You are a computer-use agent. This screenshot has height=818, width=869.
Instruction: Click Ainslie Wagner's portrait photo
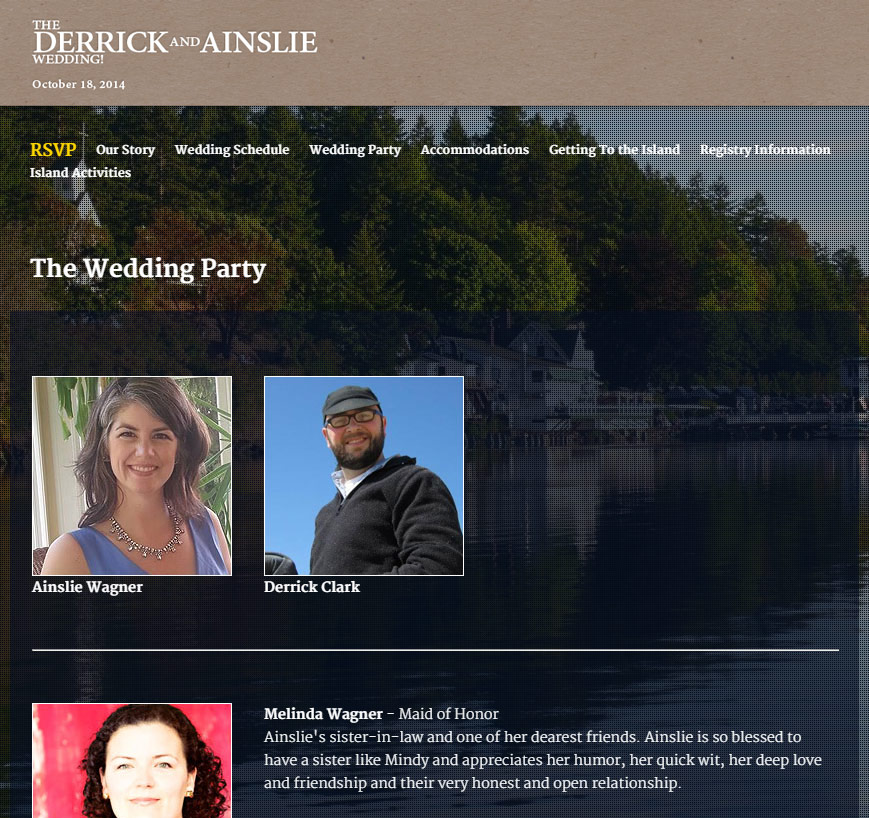[132, 476]
